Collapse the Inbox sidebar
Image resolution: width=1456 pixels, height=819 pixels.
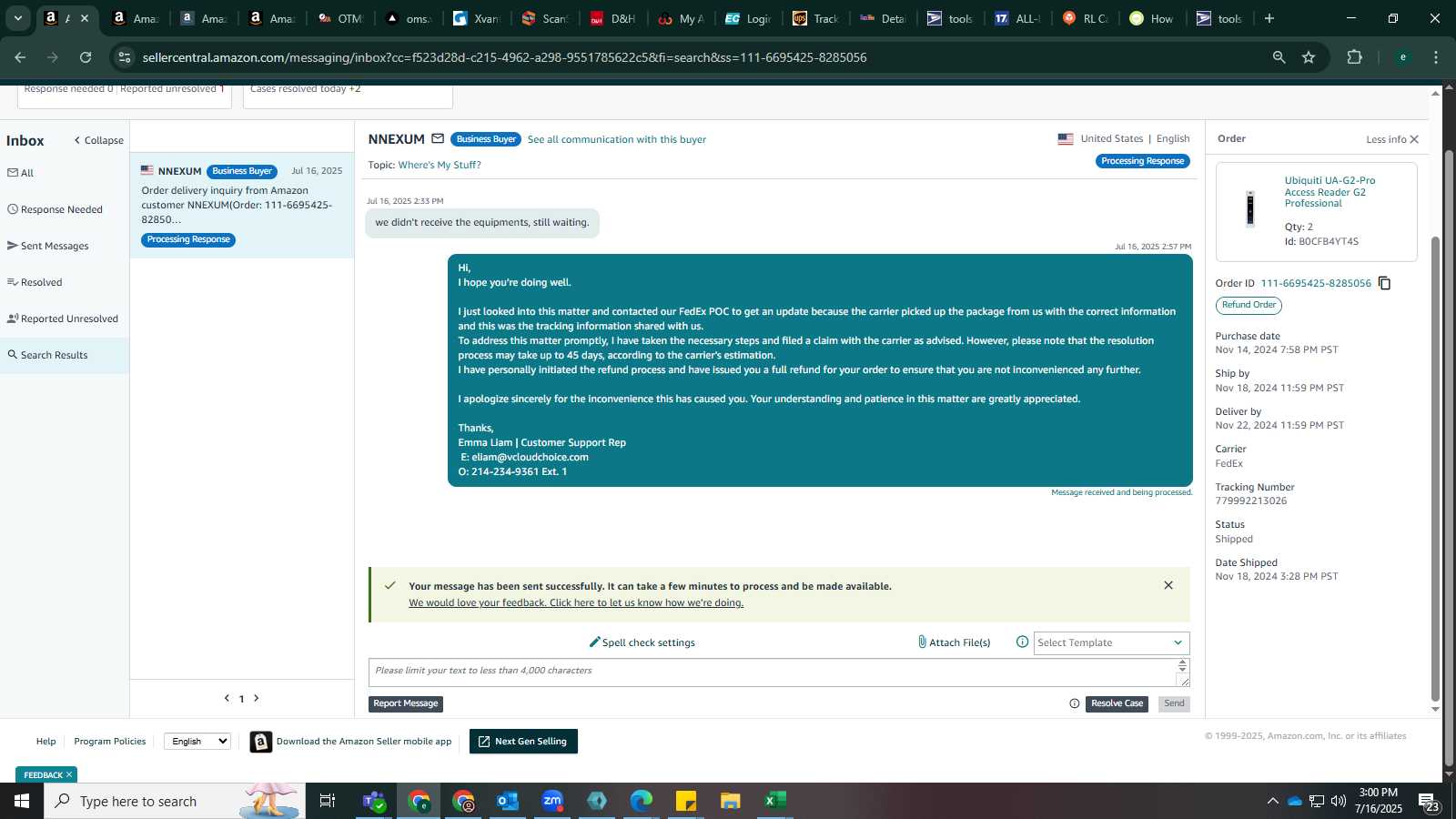point(98,140)
